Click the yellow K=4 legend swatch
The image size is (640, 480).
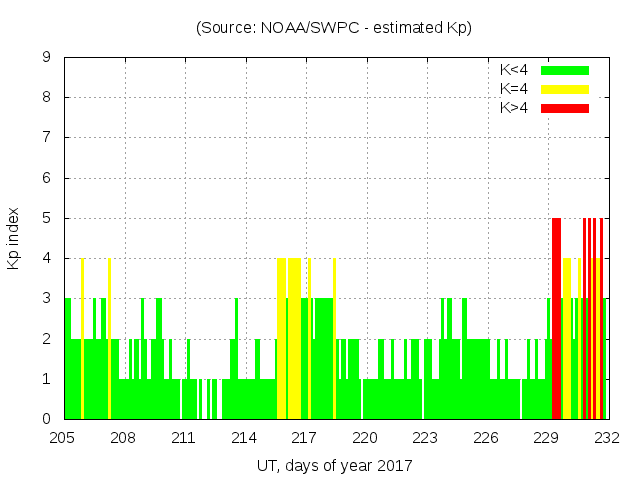click(565, 89)
